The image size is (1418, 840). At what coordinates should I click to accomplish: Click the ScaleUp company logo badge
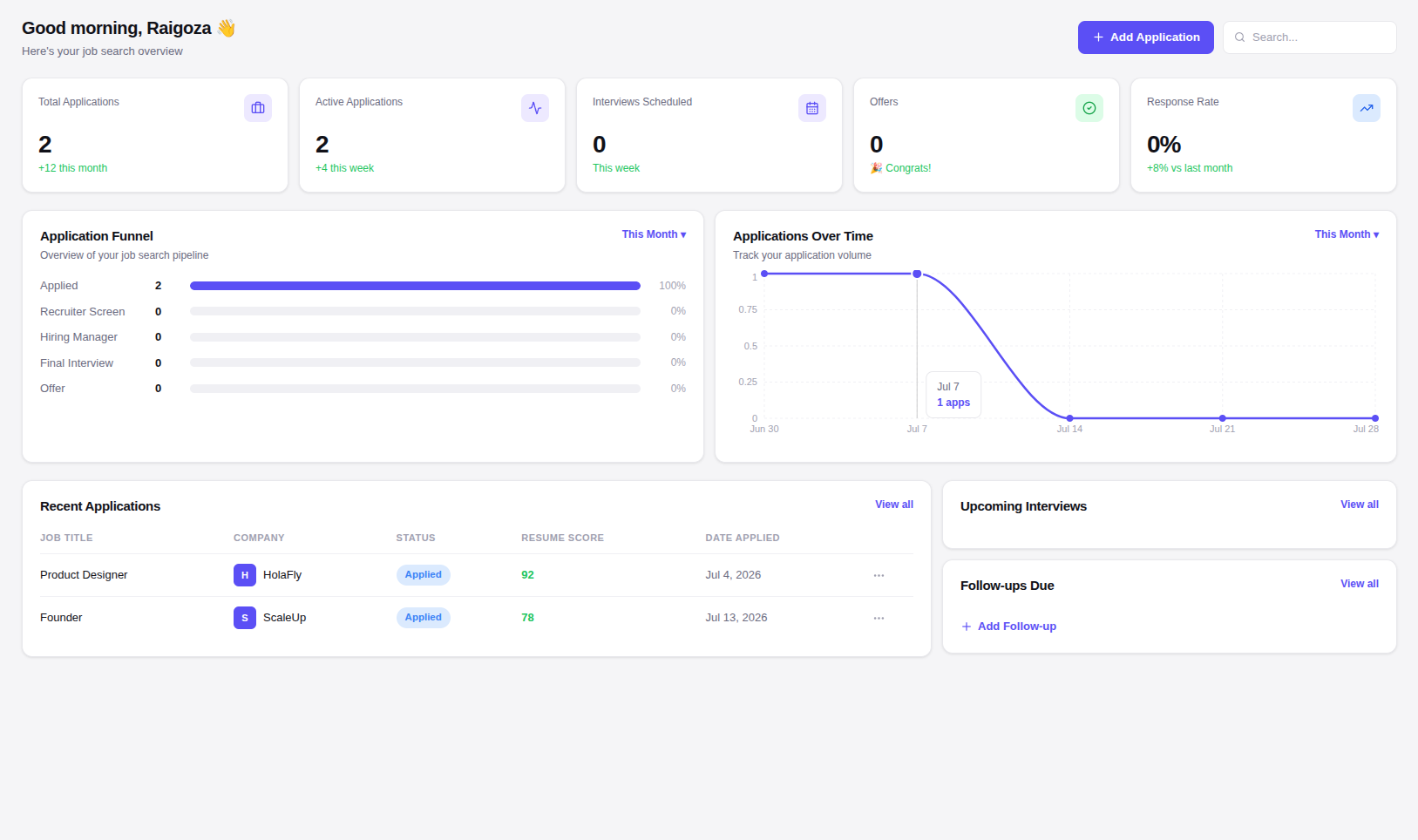[245, 618]
